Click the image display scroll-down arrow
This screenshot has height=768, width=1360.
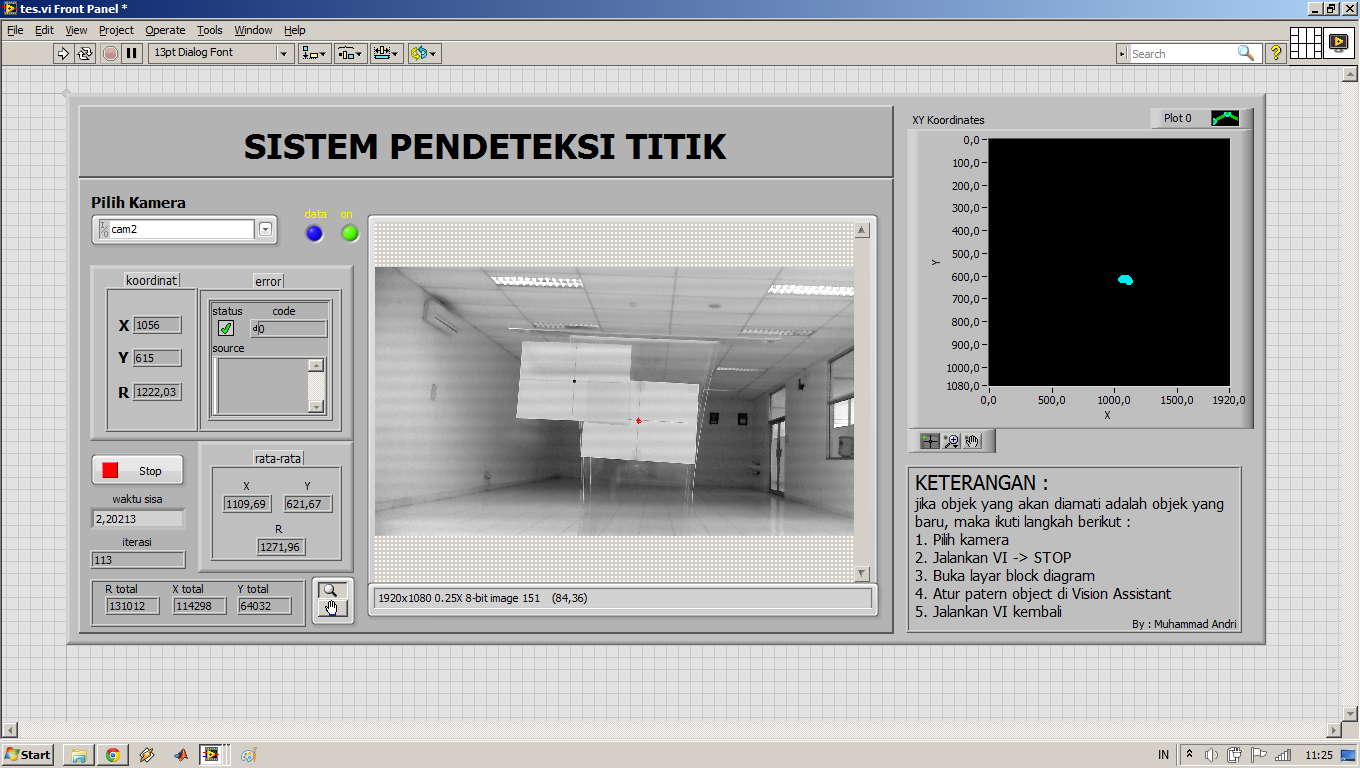tap(862, 573)
